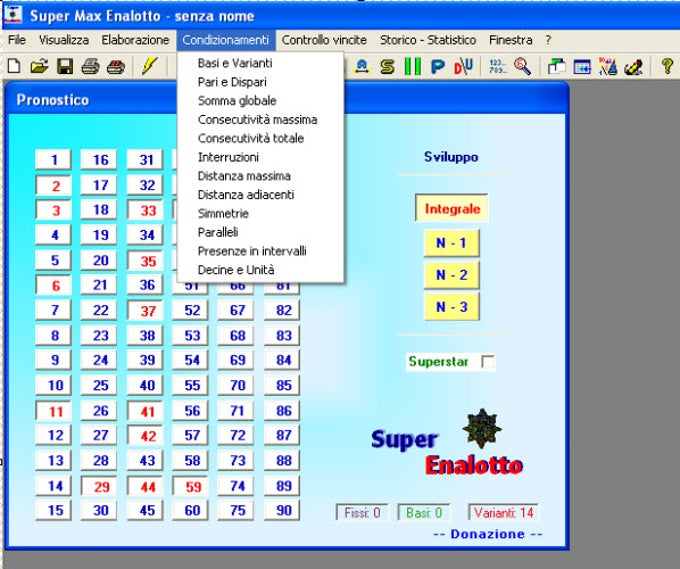Click the yellow highlighter toolbar icon

[633, 66]
